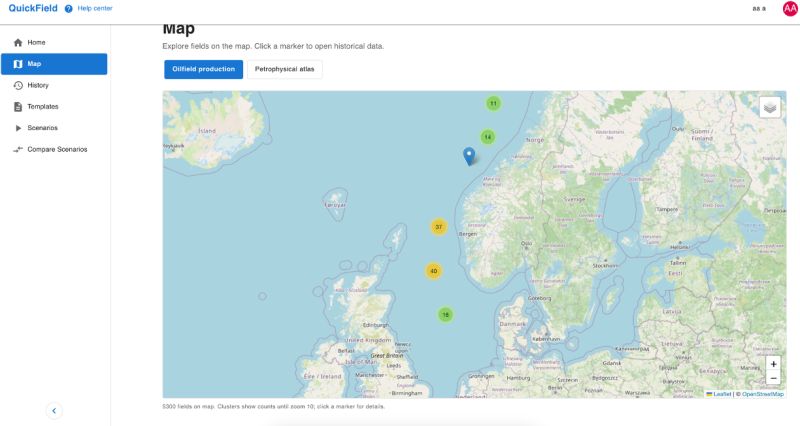Click the 'aa a' username text
Image resolution: width=800 pixels, height=426 pixels.
coord(759,9)
